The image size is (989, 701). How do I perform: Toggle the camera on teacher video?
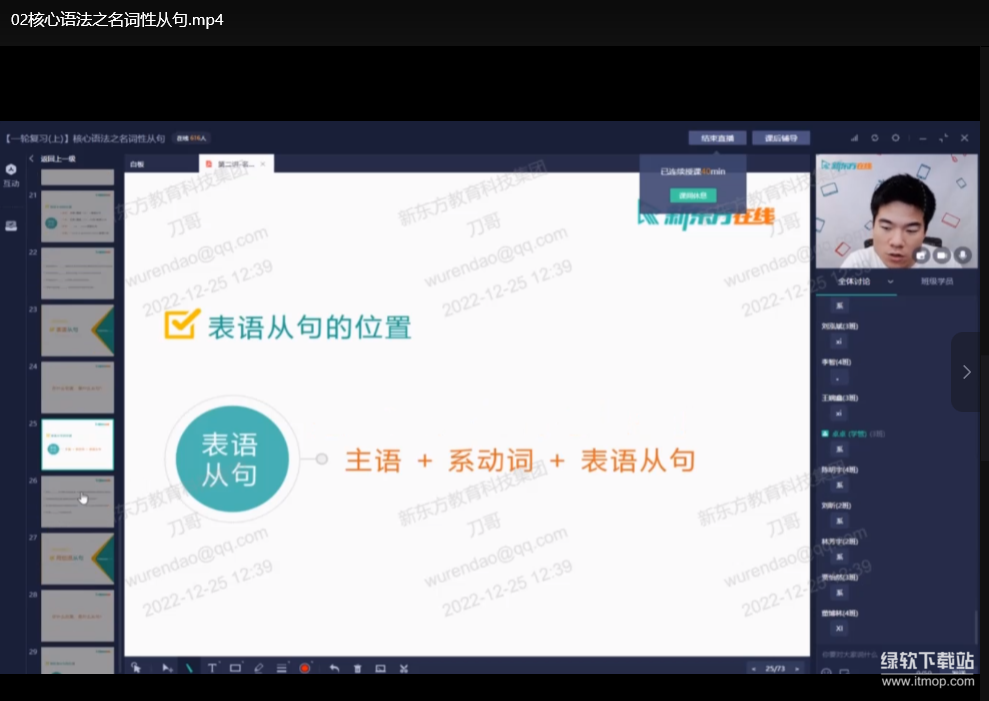tap(941, 255)
